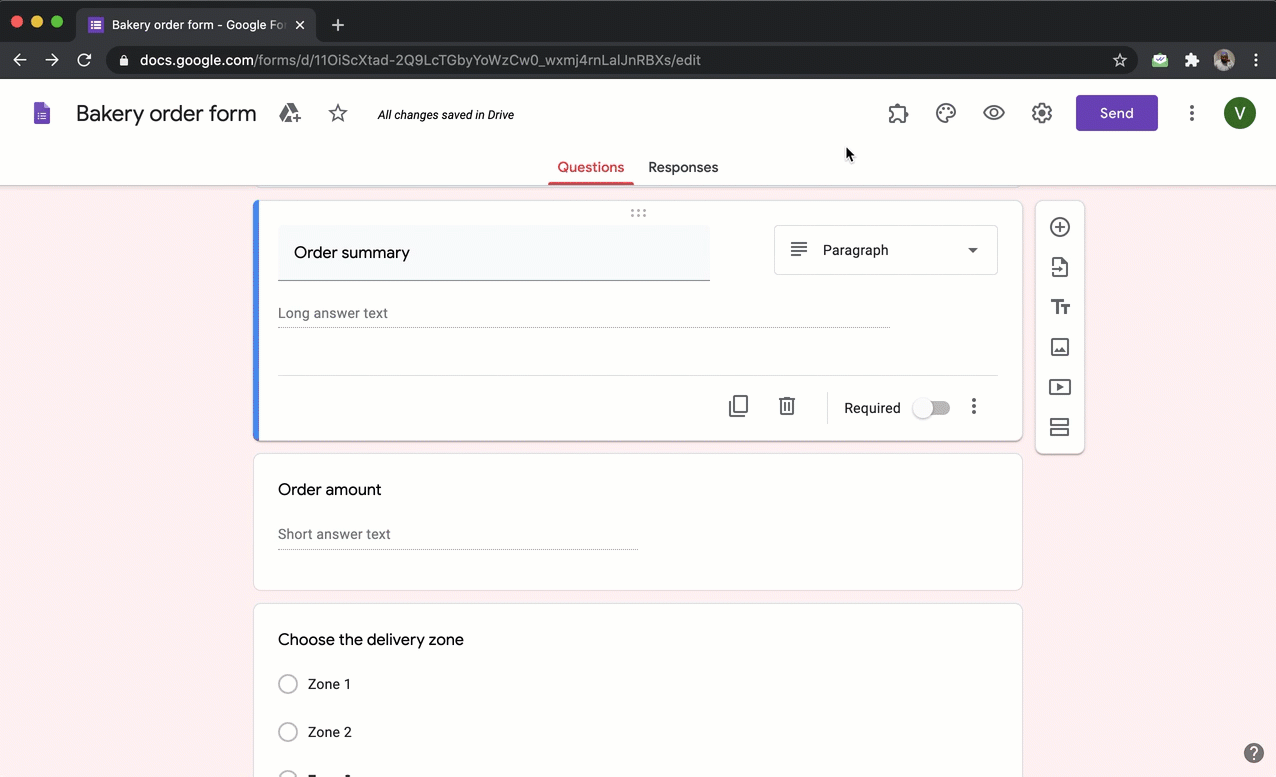Screen dimensions: 1276x777
Task: Toggle Required on the Order summary question
Action: click(x=930, y=408)
